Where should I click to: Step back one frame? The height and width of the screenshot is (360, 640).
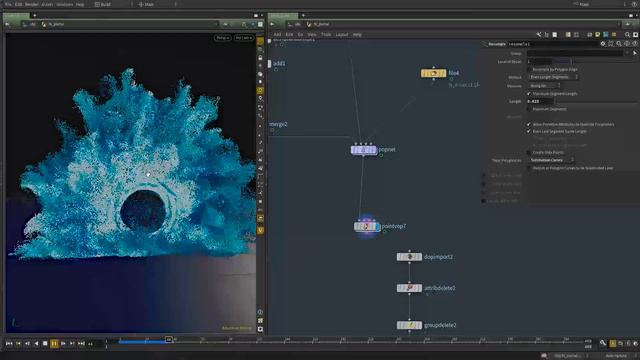click(x=27, y=344)
